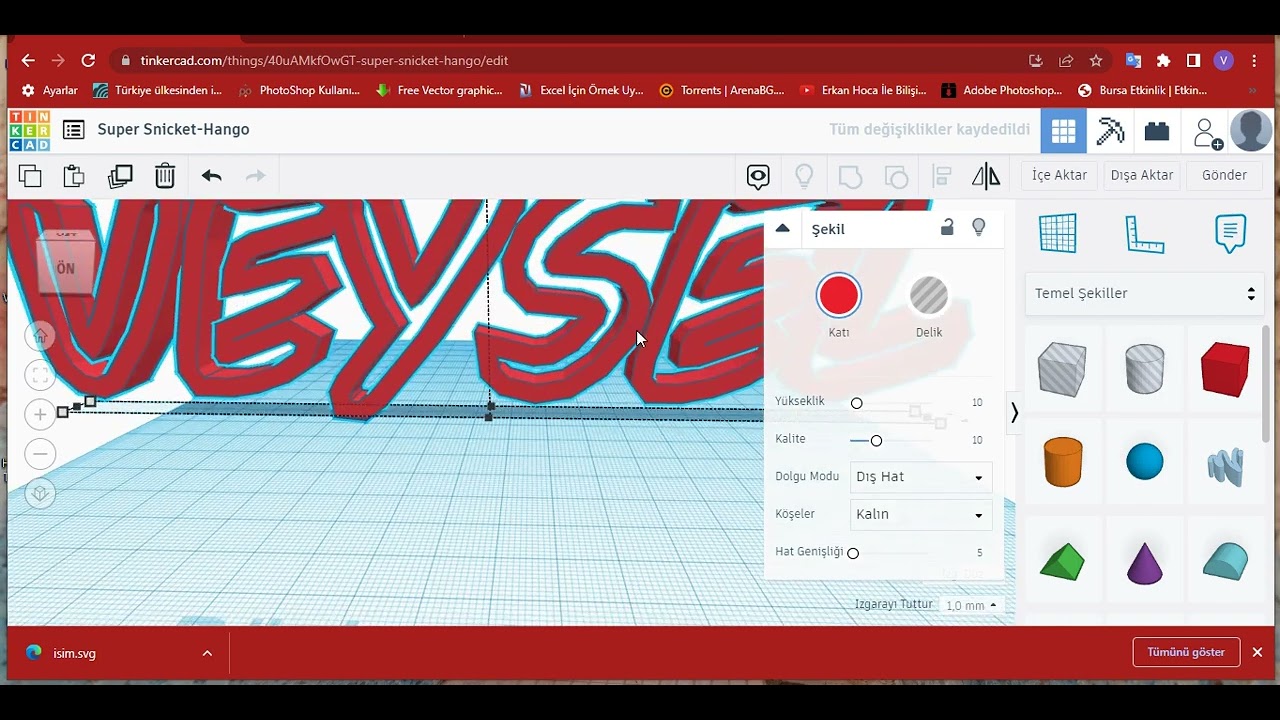Screen dimensions: 1280x720
Task: Open the Dolgu Modu dropdown
Action: click(x=921, y=477)
